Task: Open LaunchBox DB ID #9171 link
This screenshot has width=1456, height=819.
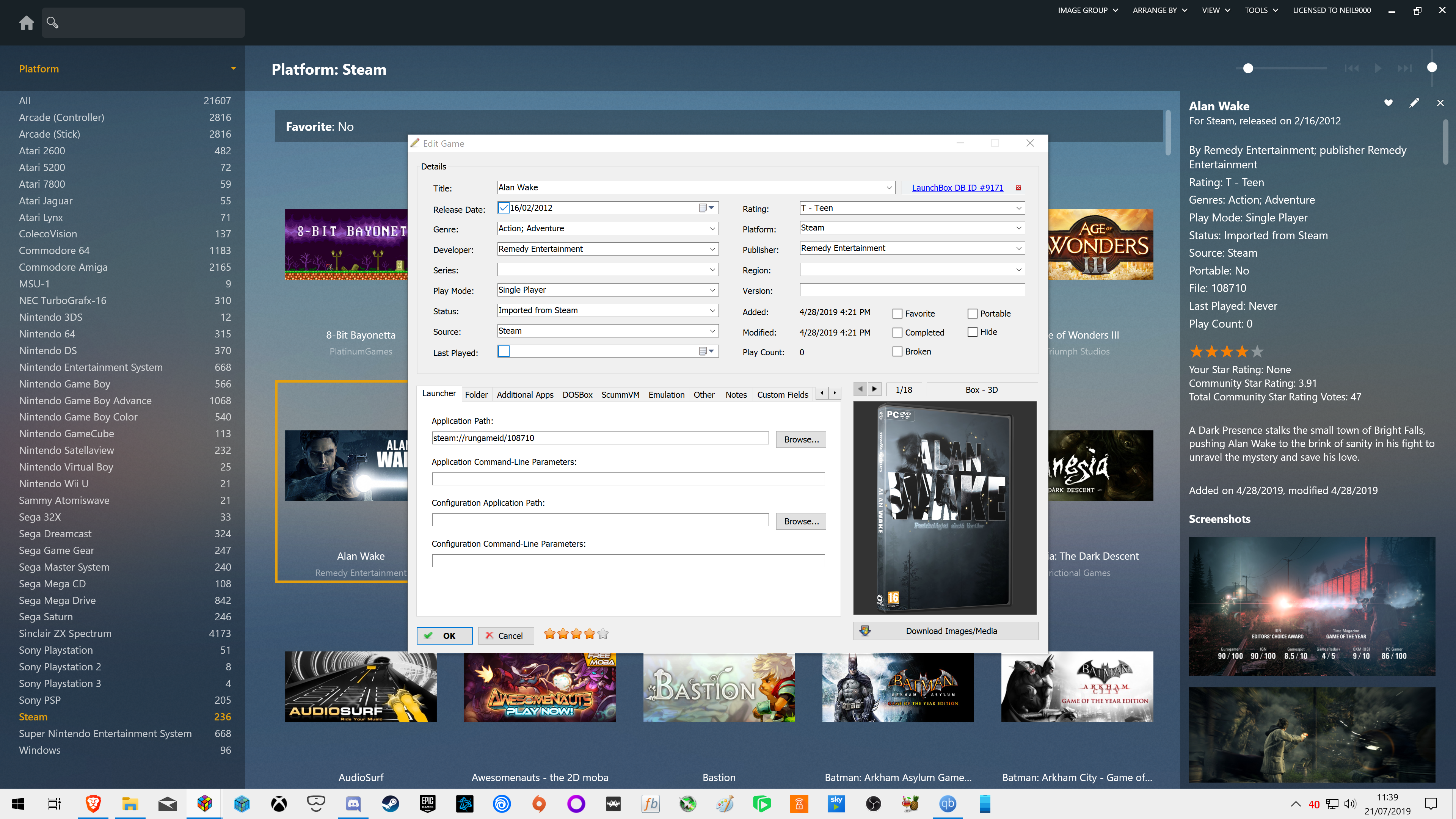Action: (957, 188)
